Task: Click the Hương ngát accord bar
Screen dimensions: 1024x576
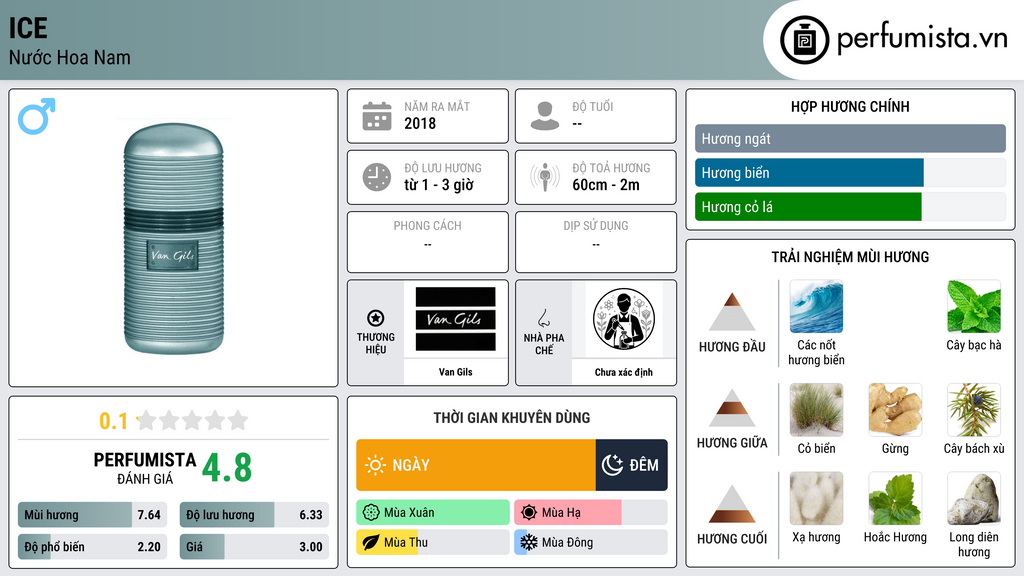Action: [x=850, y=138]
